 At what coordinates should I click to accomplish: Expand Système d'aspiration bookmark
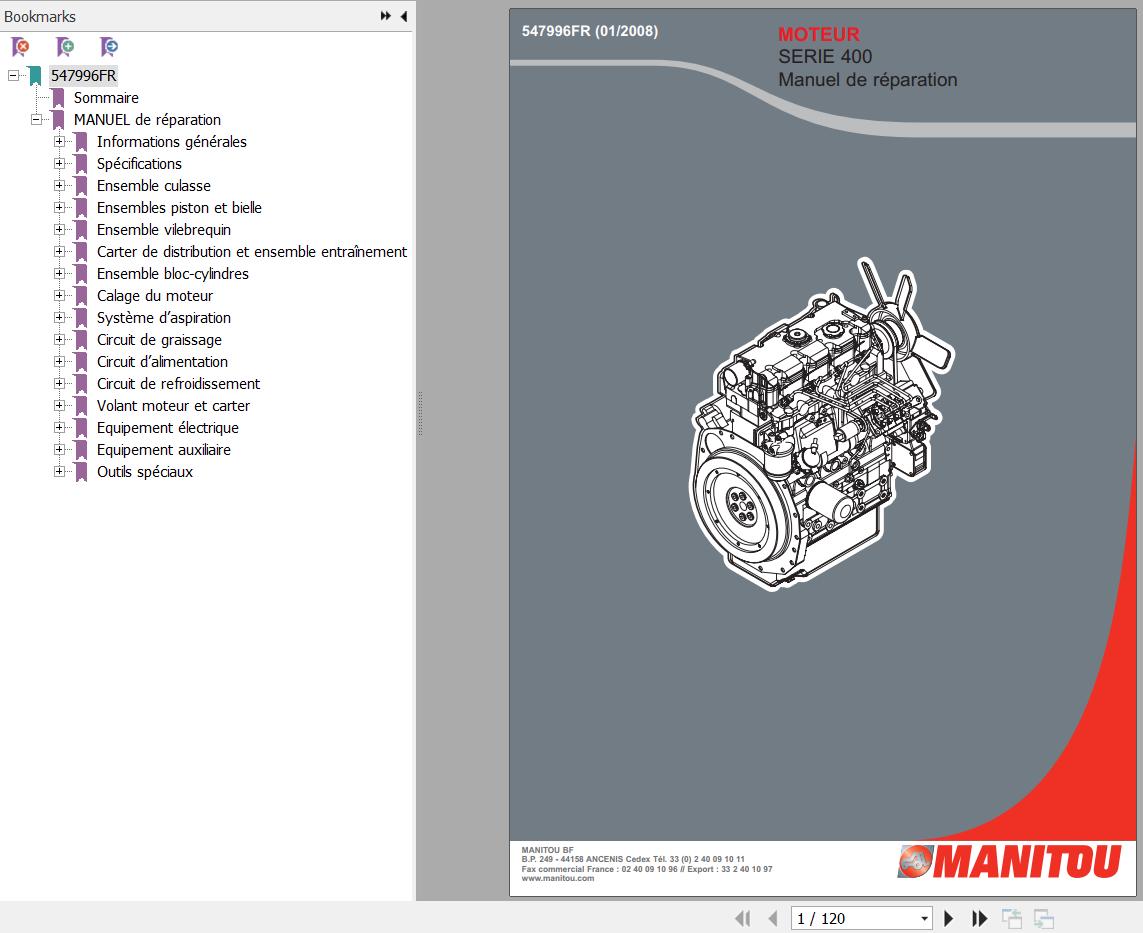59,318
